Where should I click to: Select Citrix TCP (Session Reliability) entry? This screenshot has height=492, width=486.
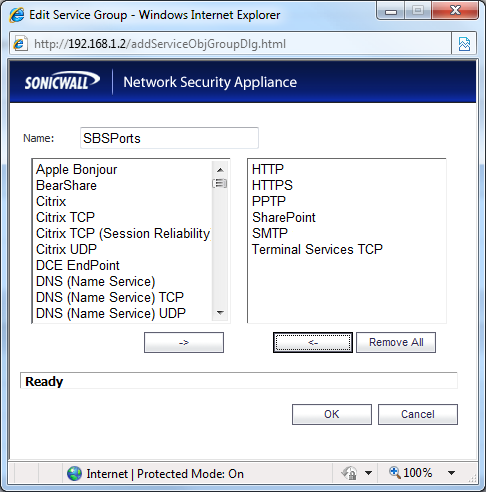(x=123, y=233)
